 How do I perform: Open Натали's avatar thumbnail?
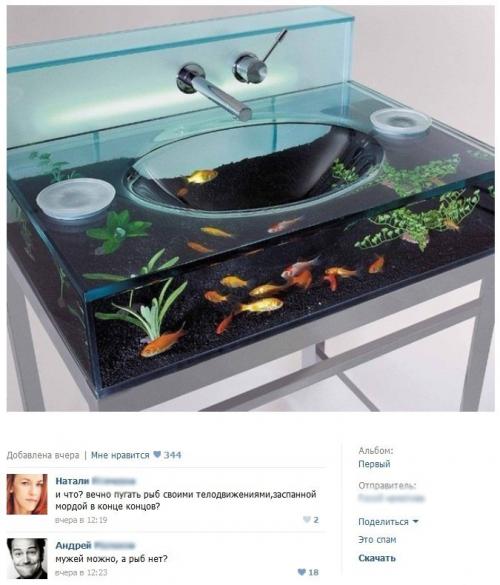click(x=27, y=494)
